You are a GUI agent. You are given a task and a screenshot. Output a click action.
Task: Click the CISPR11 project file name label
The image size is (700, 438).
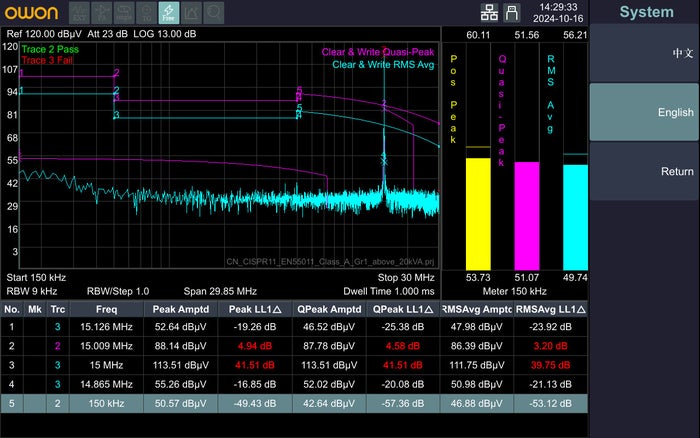tap(330, 262)
